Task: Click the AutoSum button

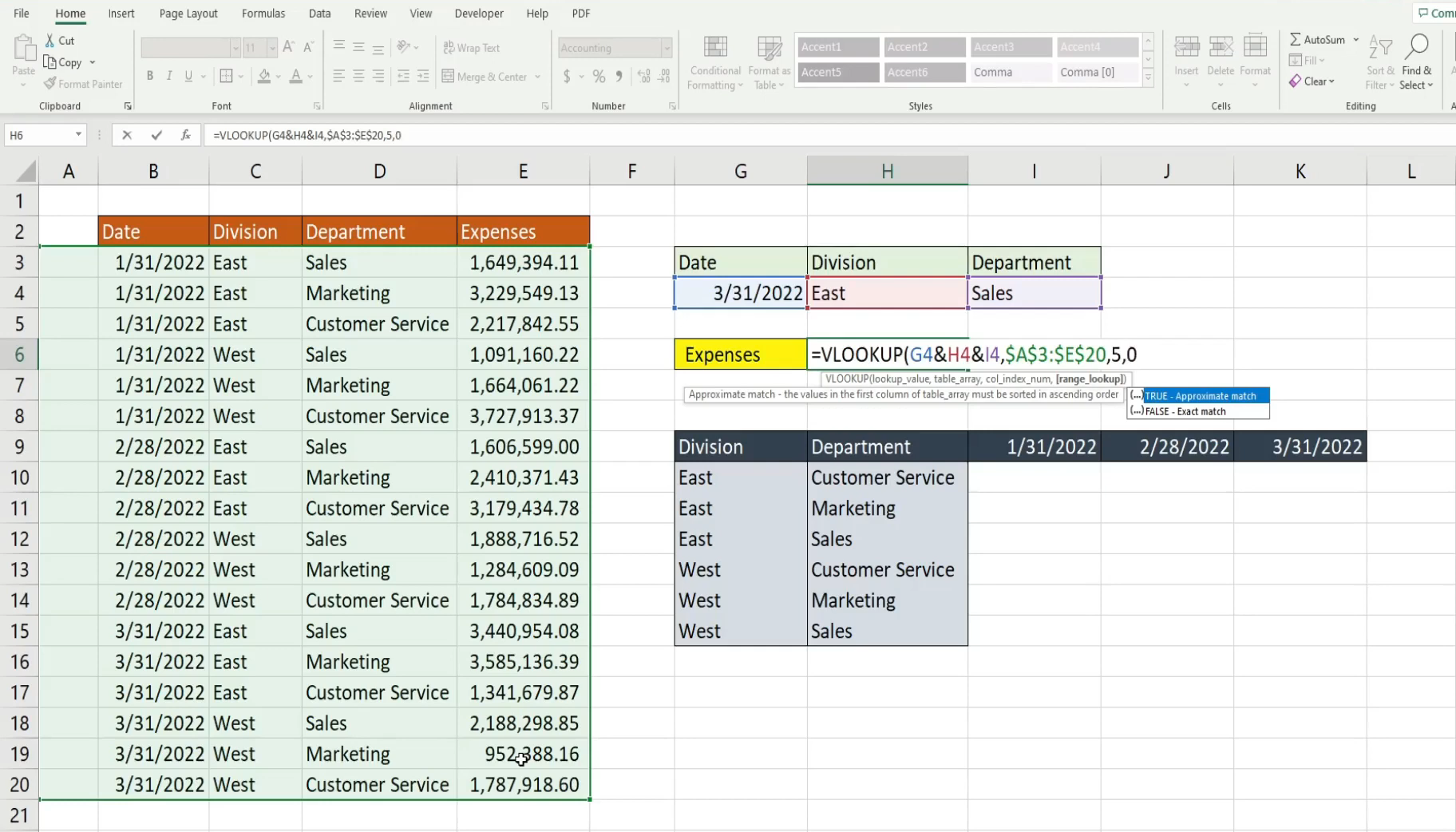Action: point(1317,39)
